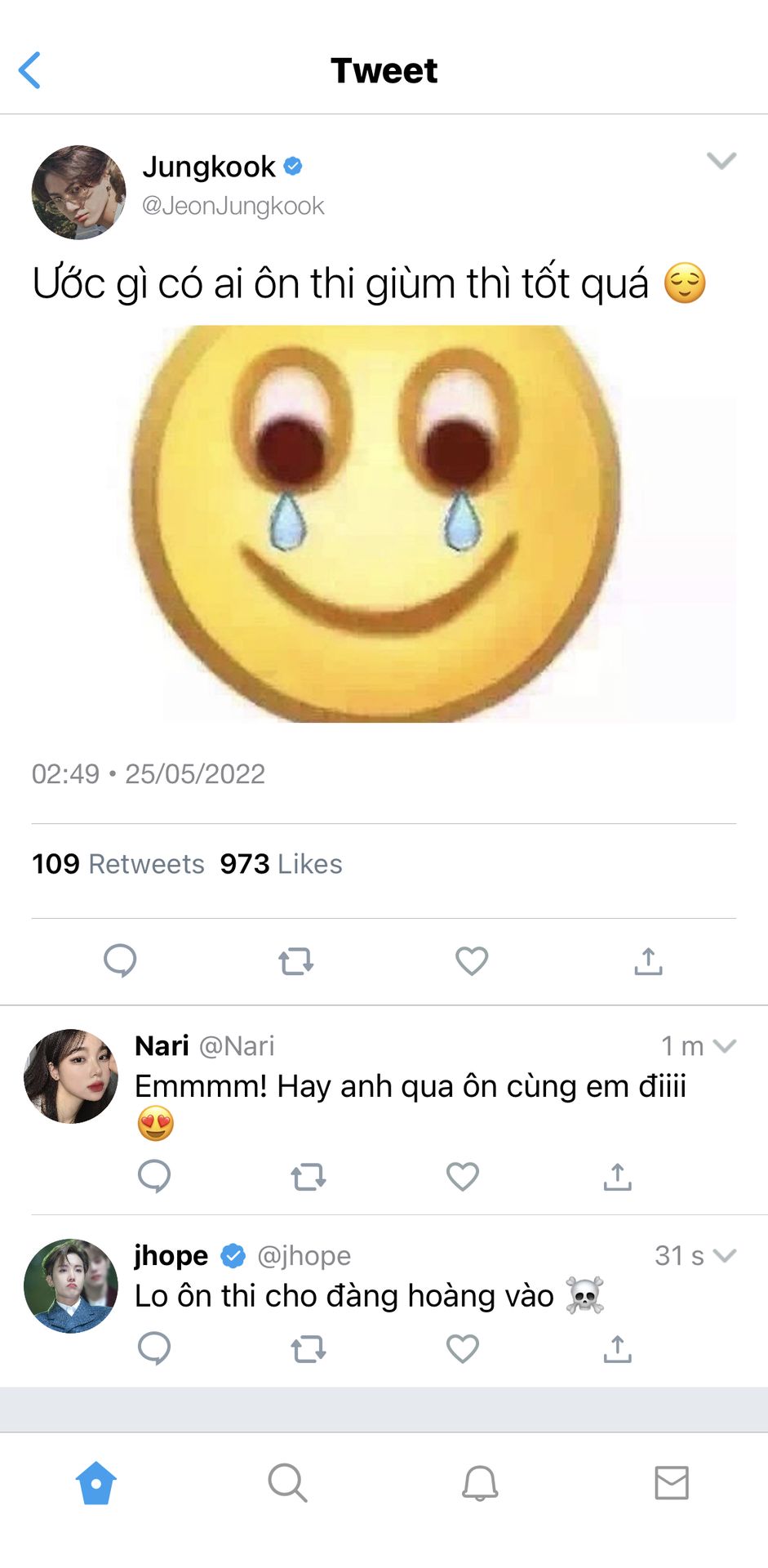Screen dimensions: 768x1568
Task: Like Nari's reply
Action: pos(463,1177)
